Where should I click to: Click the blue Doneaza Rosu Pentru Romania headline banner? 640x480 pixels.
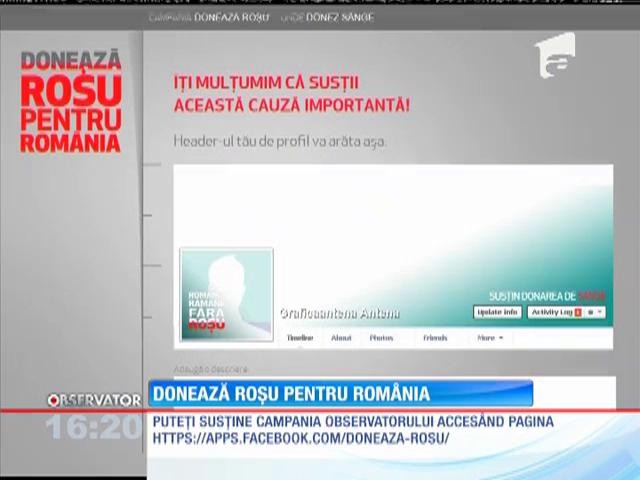click(341, 393)
